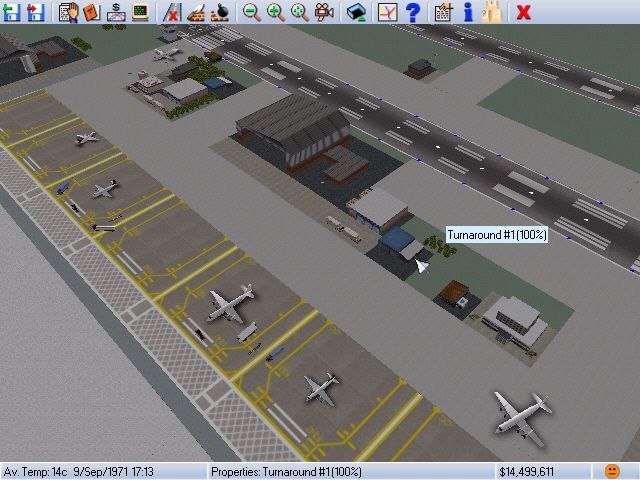The width and height of the screenshot is (640, 480).
Task: Click the orange face status icon
Action: [612, 471]
